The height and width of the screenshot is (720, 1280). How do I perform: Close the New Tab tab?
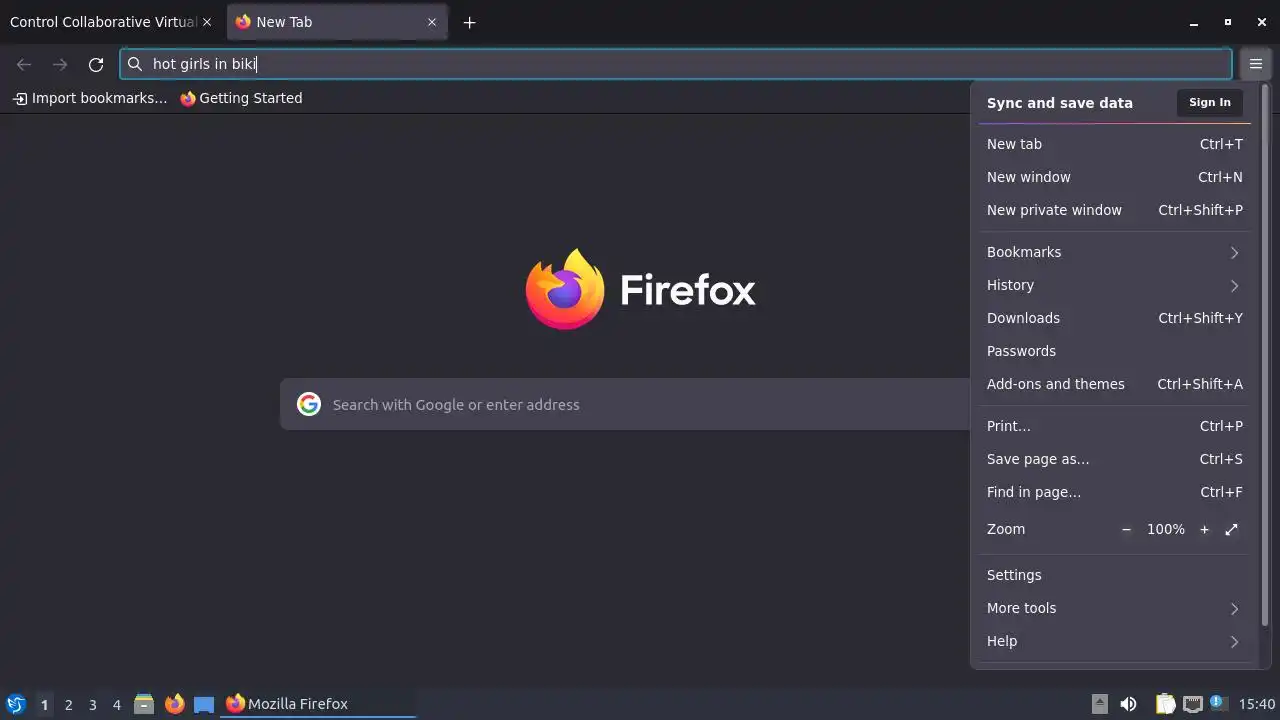click(x=432, y=22)
